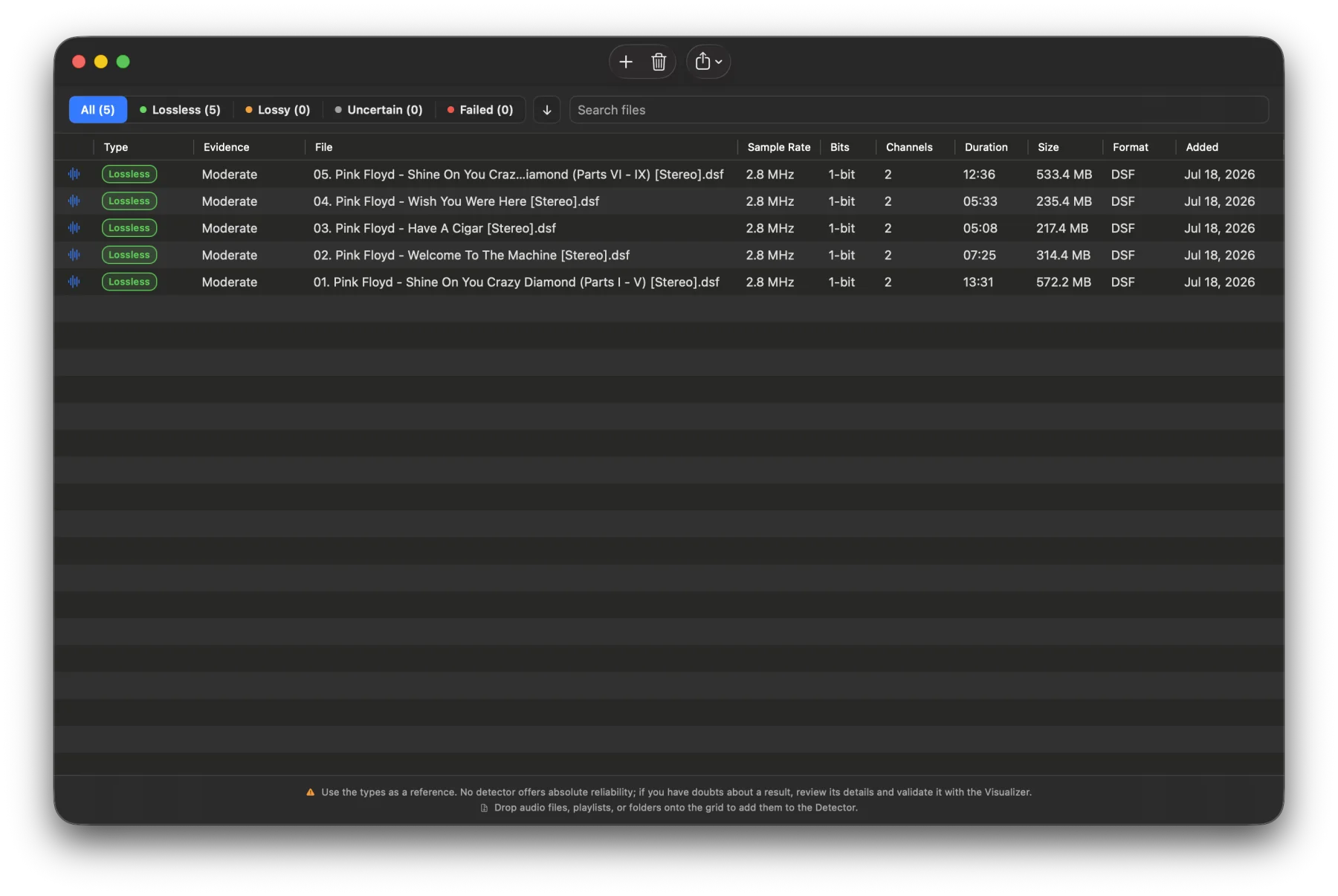Click size 314.4 MB cell

[x=1063, y=255]
